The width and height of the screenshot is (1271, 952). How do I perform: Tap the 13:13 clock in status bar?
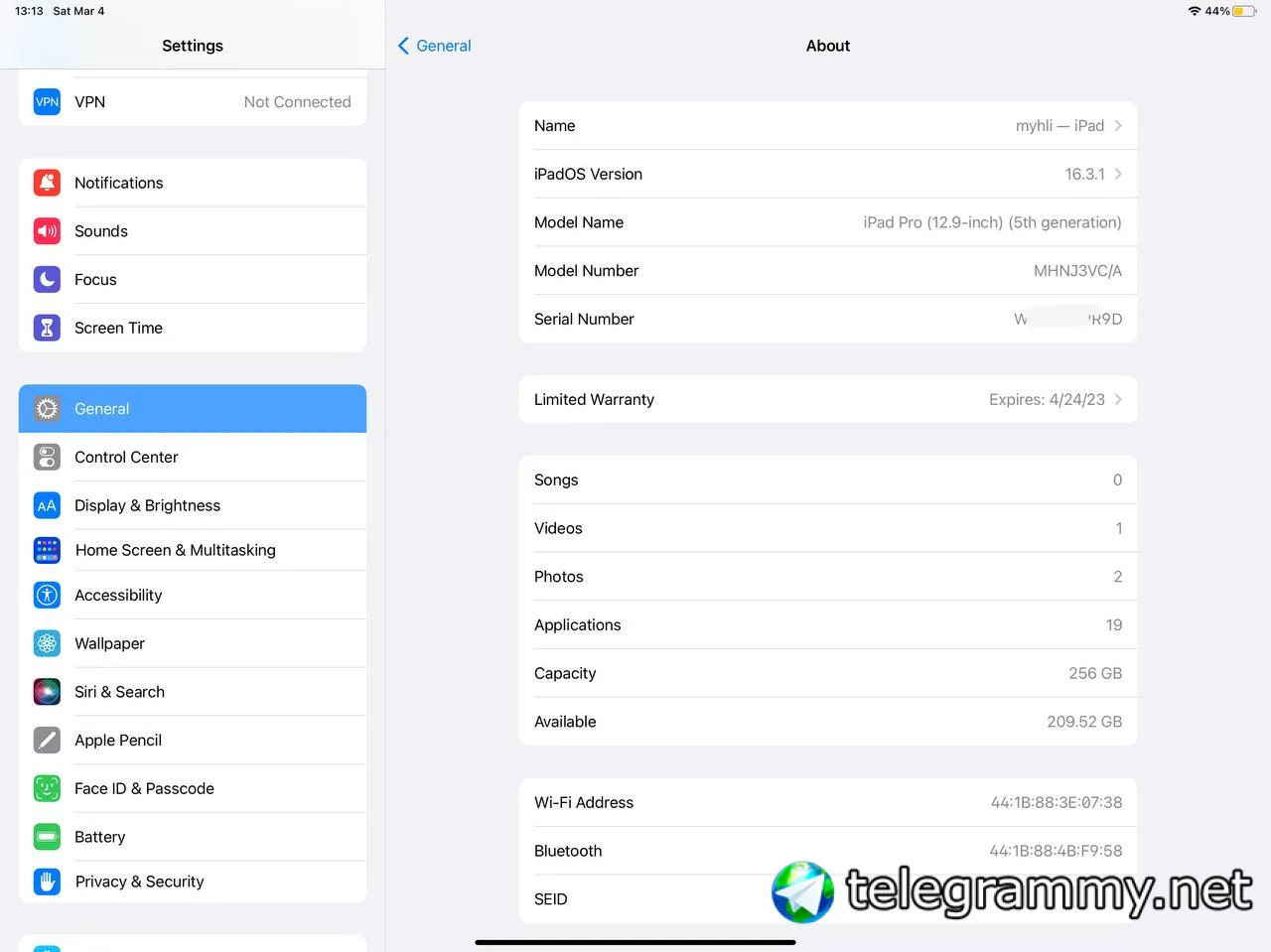[29, 11]
